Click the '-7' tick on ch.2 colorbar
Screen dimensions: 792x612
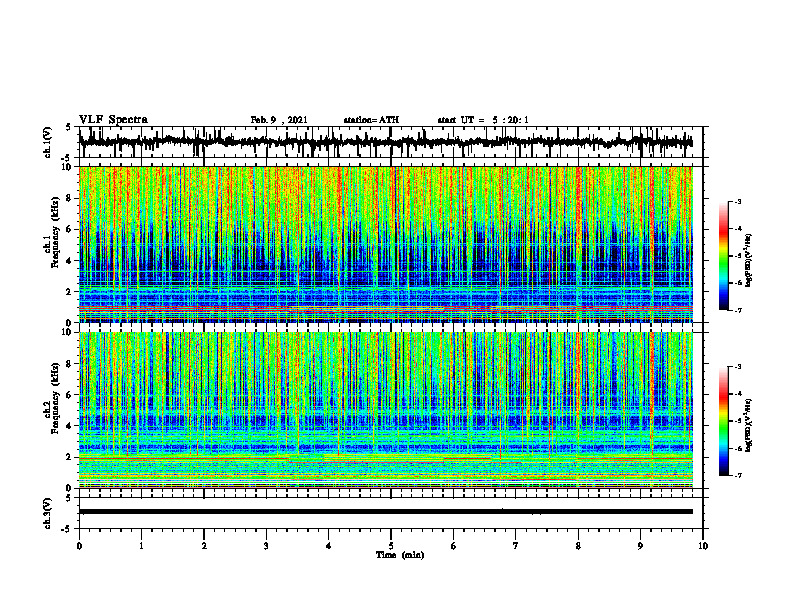pyautogui.click(x=738, y=475)
